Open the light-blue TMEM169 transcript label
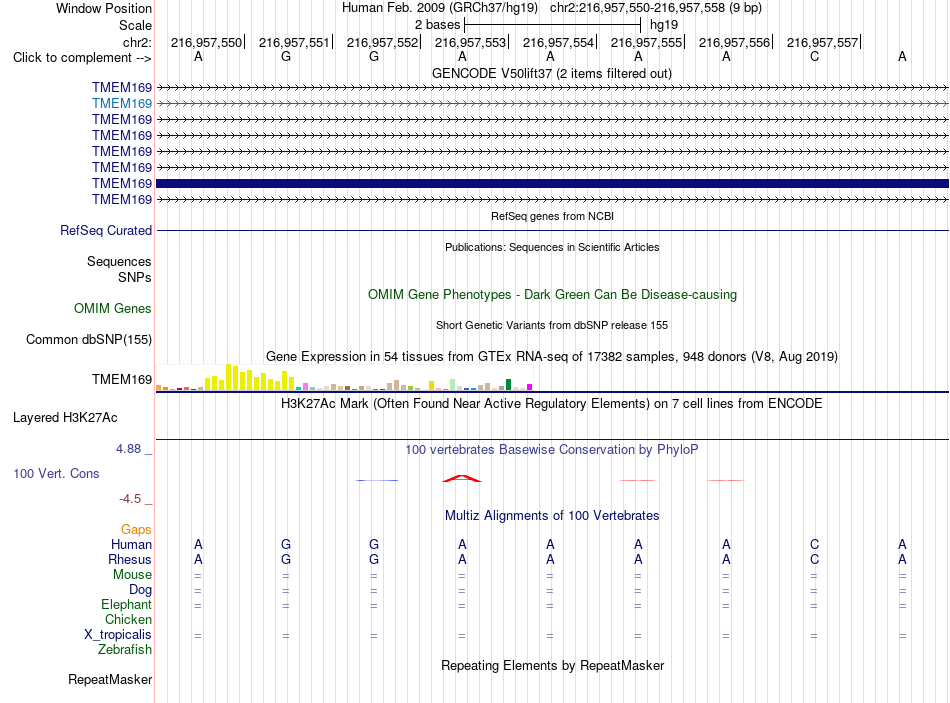The height and width of the screenshot is (703, 950). click(x=122, y=104)
